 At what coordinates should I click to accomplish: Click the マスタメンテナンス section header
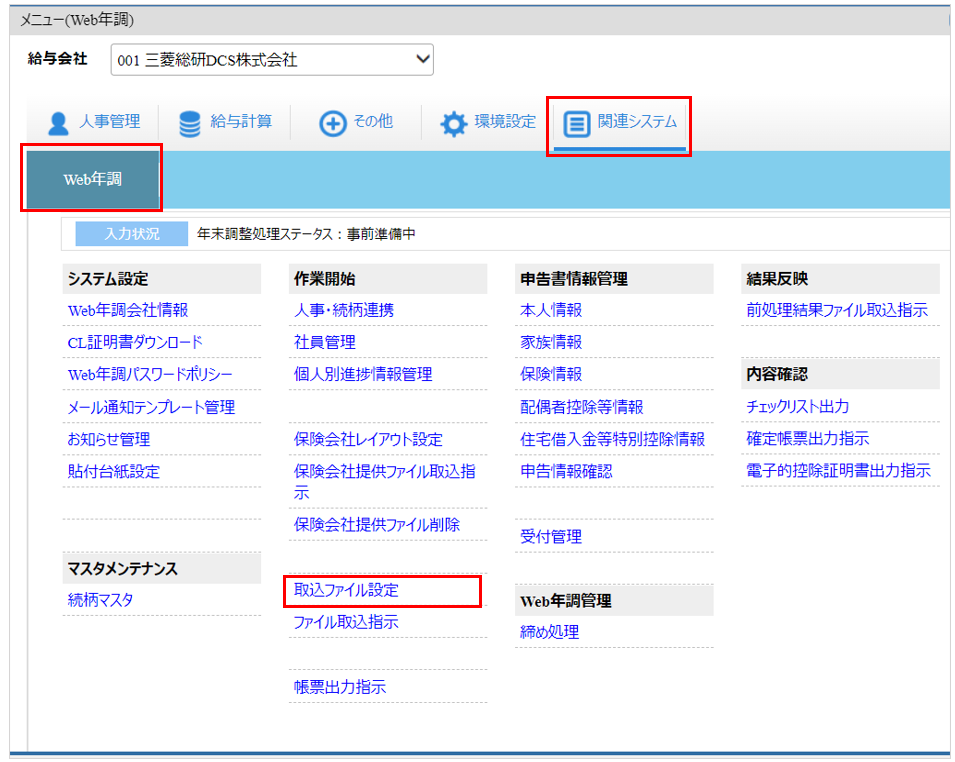[162, 569]
